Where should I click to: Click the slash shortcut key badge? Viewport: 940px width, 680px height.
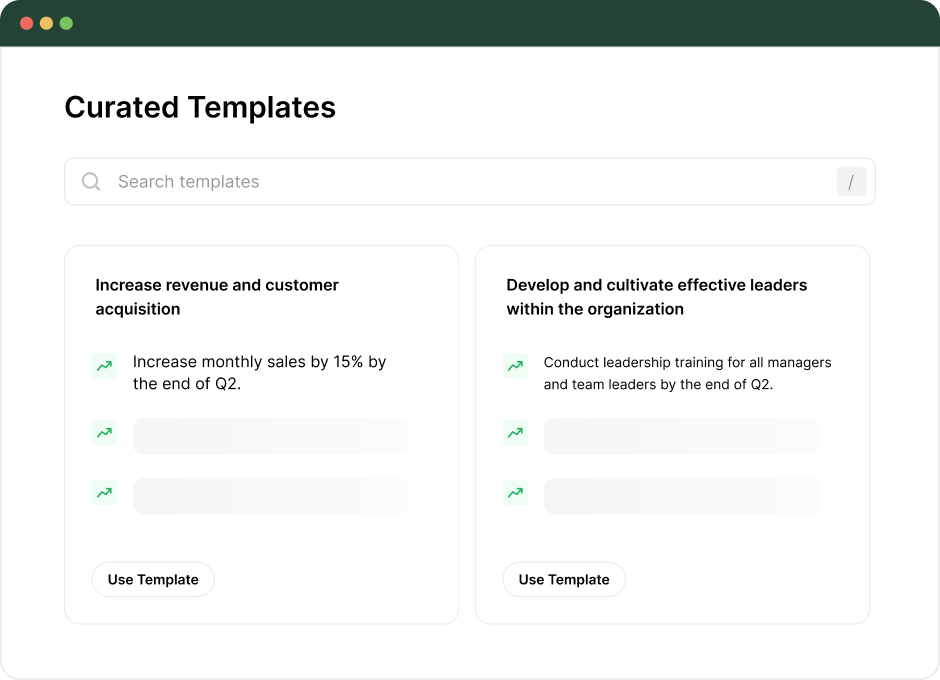[851, 182]
